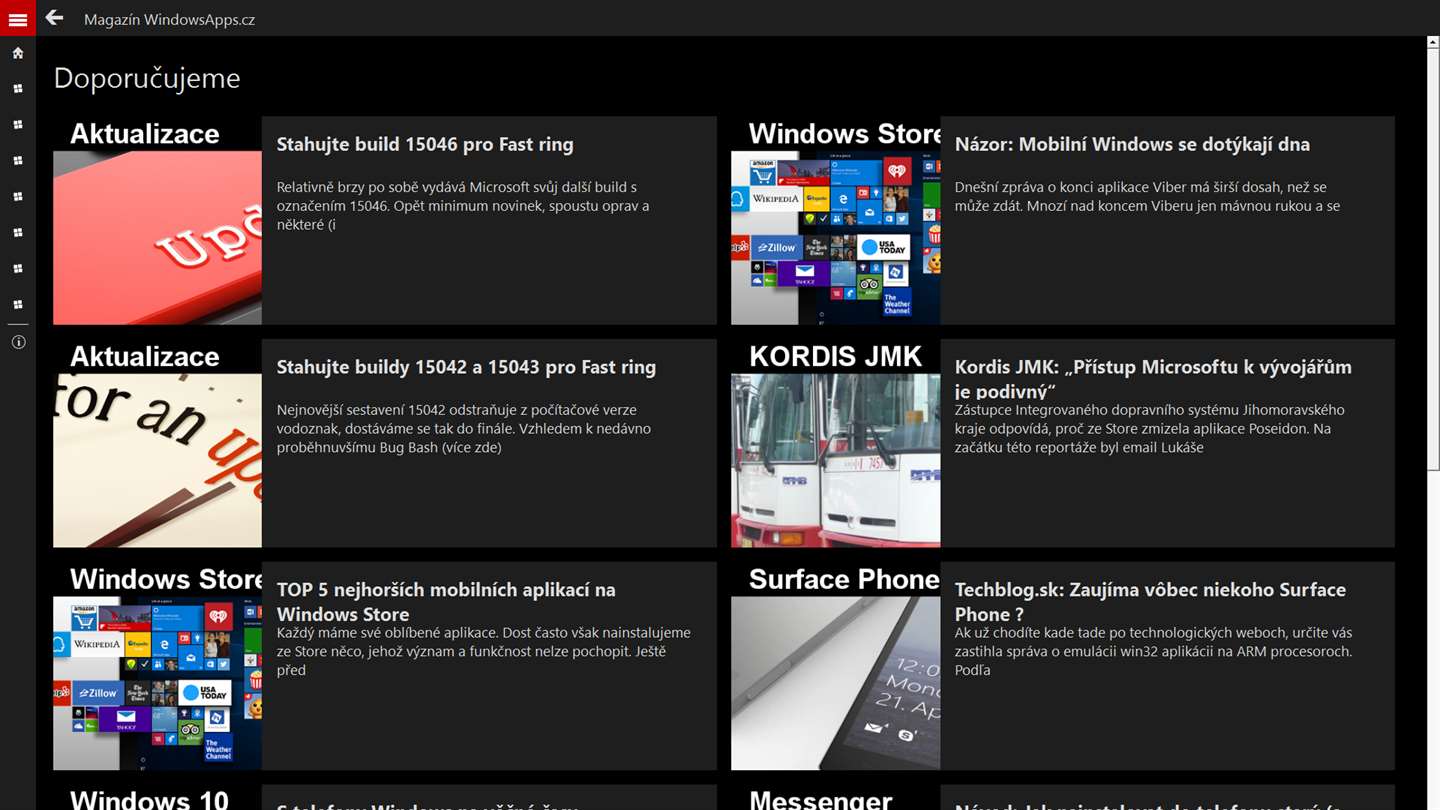Click excerpt starting 'Nejnovější sestavení 15042 odstraňuje'
The width and height of the screenshot is (1440, 810).
(x=464, y=428)
